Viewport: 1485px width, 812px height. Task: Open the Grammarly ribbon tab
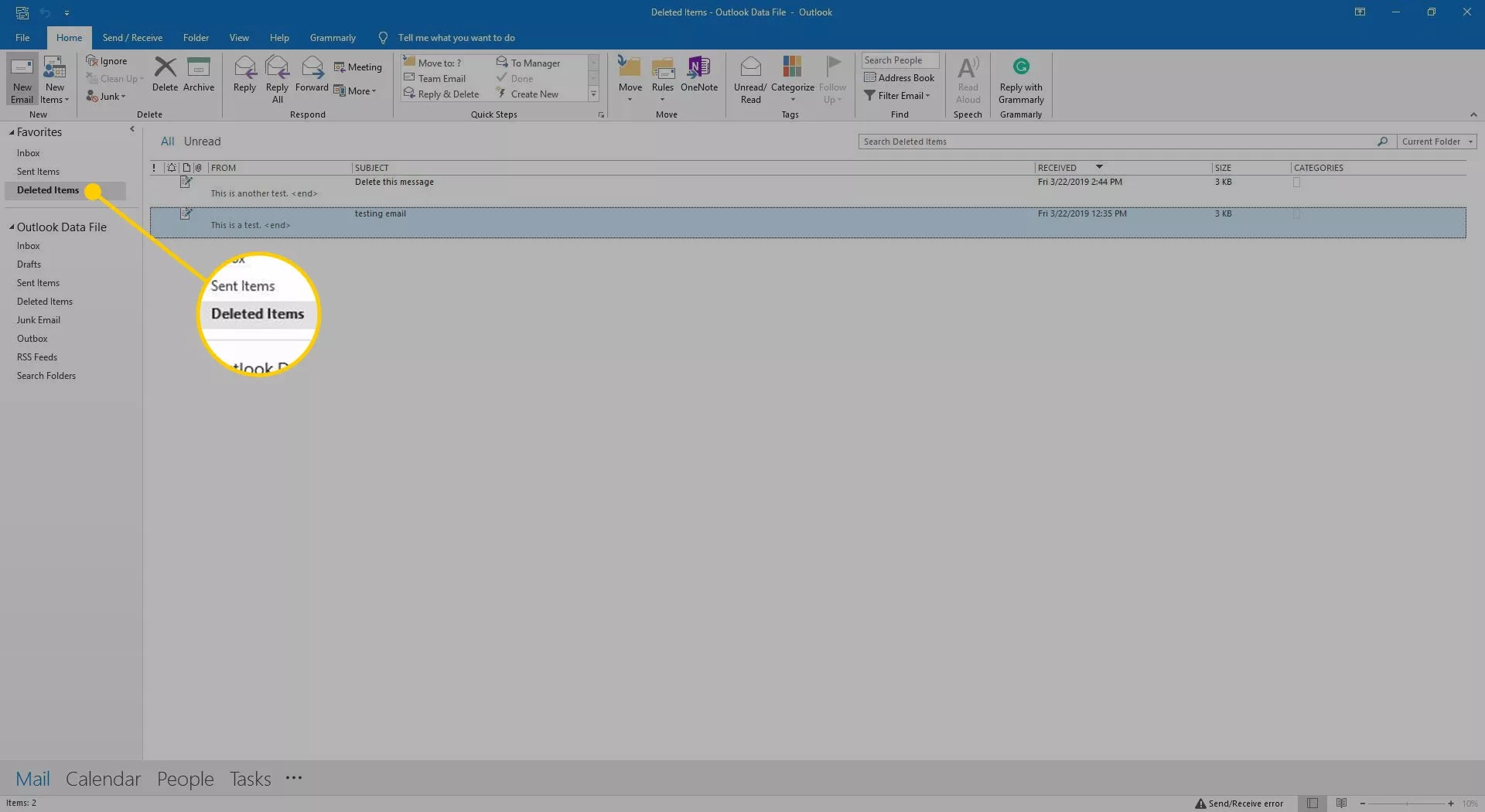pyautogui.click(x=333, y=37)
